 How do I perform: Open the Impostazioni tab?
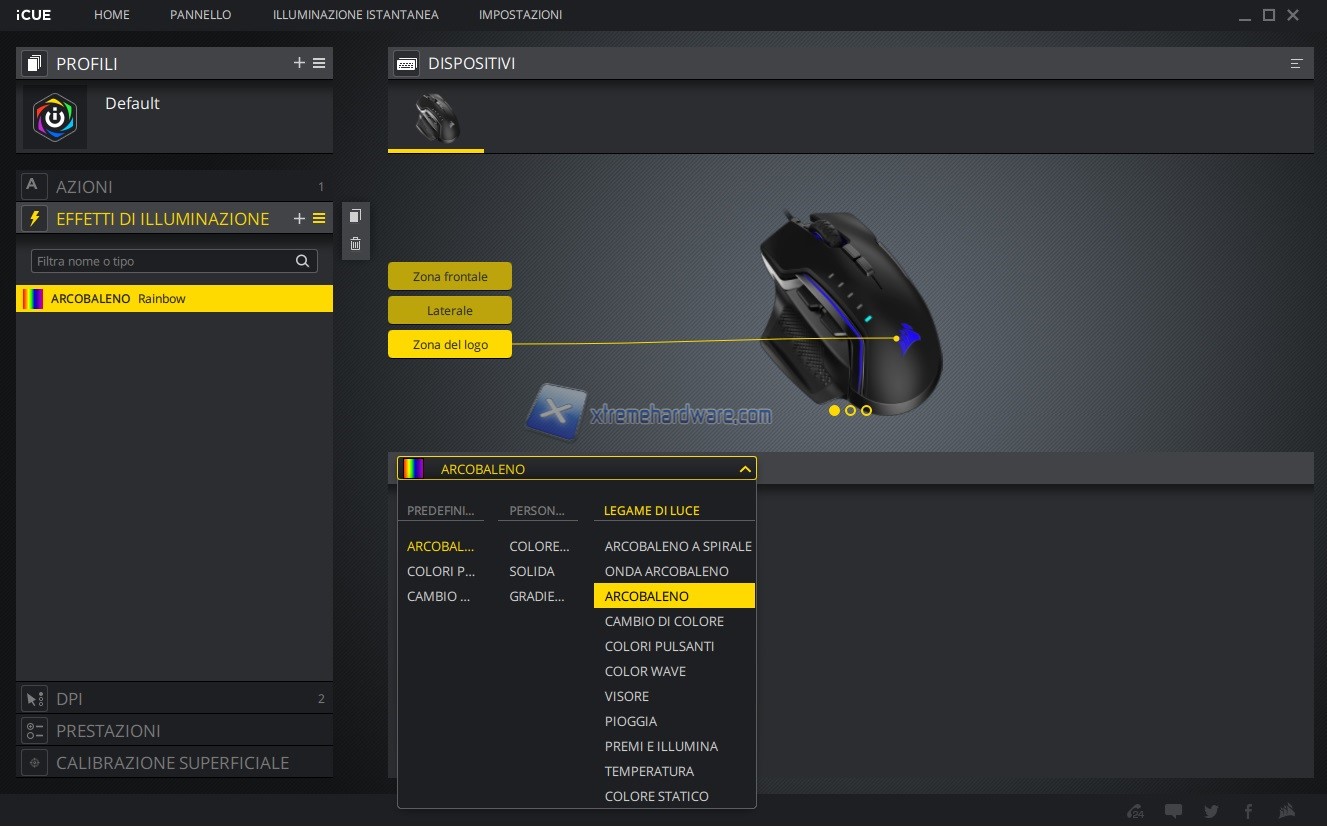click(520, 15)
